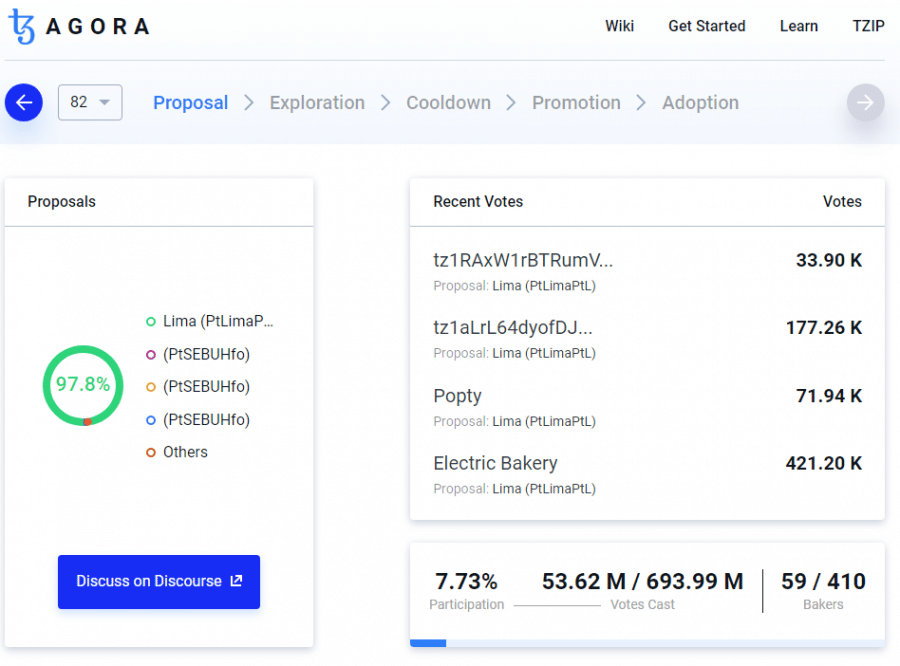Open the period 82 dropdown
Viewport: 900px width, 666px height.
90,102
